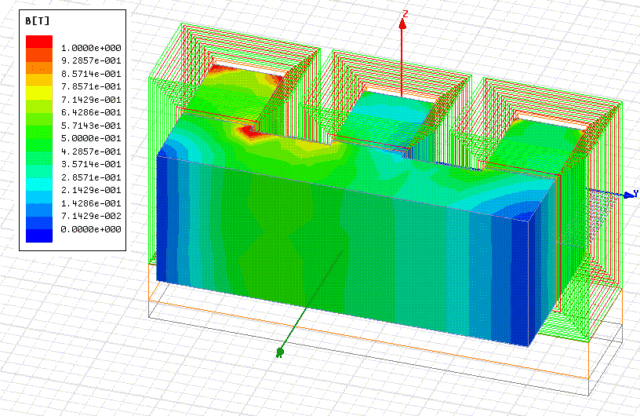Image resolution: width=640 pixels, height=416 pixels.
Task: Click the legend value 3.5714e-001
Action: [x=91, y=164]
